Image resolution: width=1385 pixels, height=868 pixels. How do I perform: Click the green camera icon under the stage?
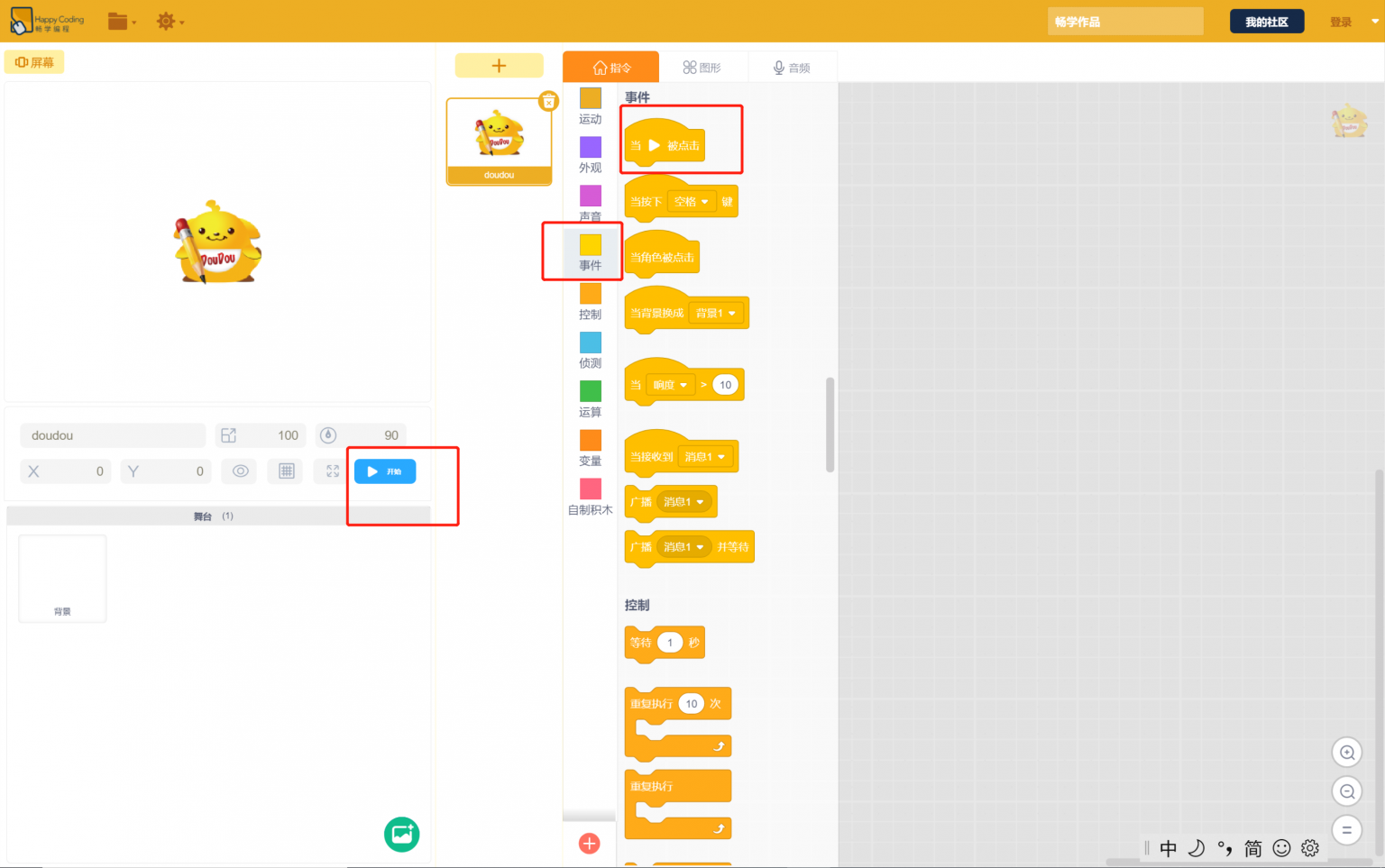[x=401, y=834]
